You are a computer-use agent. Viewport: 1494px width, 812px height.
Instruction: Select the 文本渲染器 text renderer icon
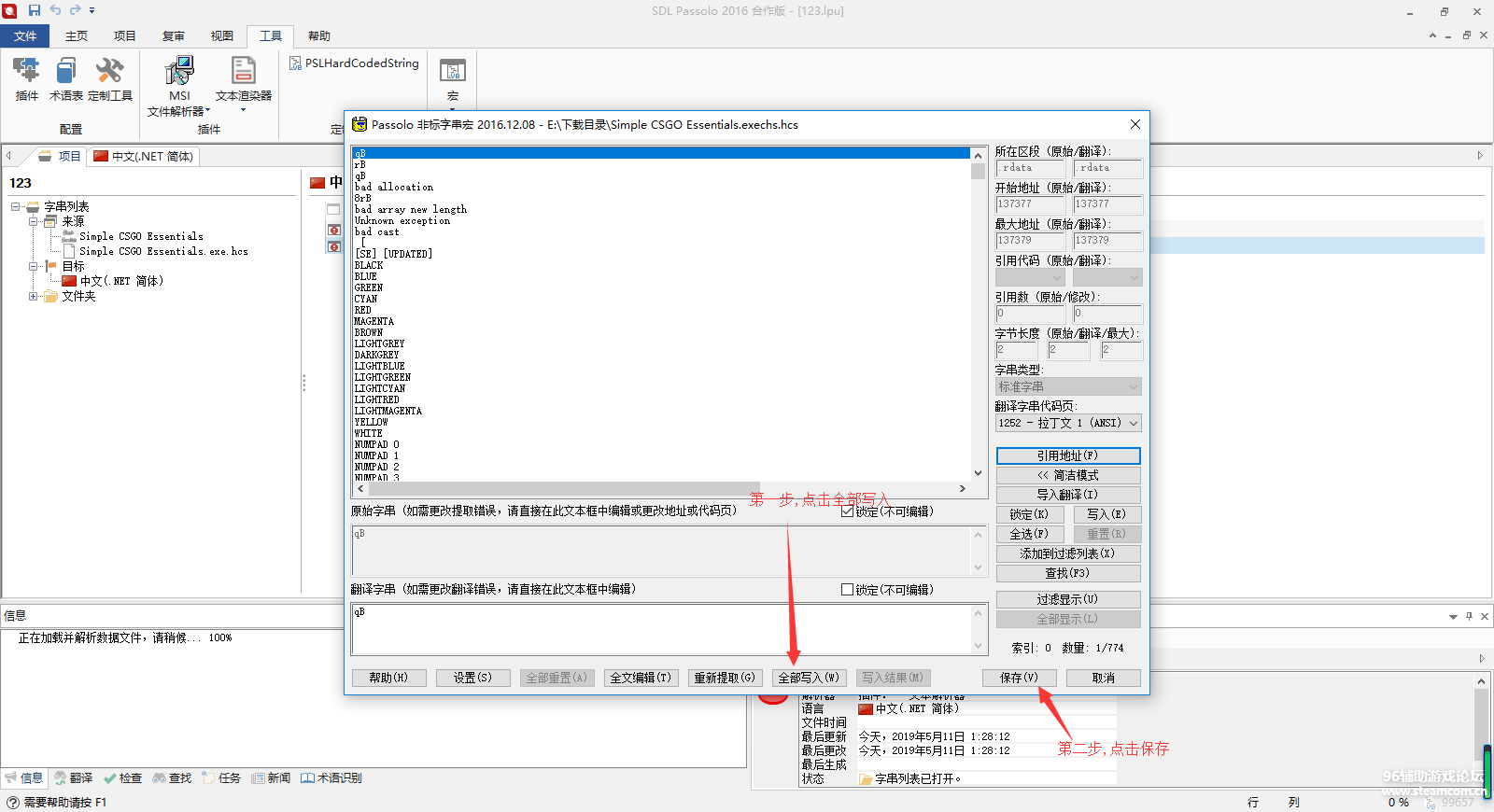point(243,78)
